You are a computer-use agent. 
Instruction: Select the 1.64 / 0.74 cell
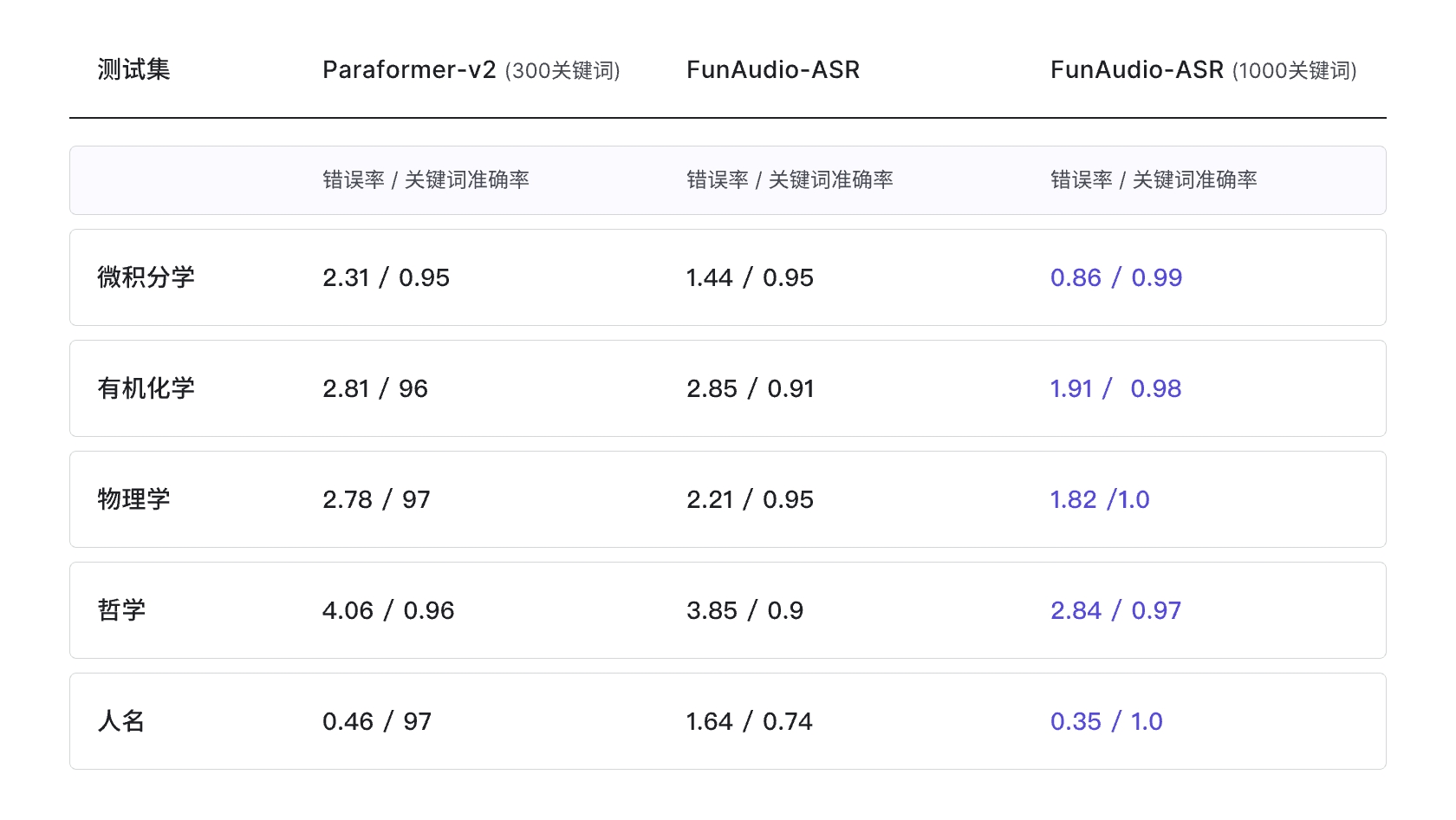749,721
